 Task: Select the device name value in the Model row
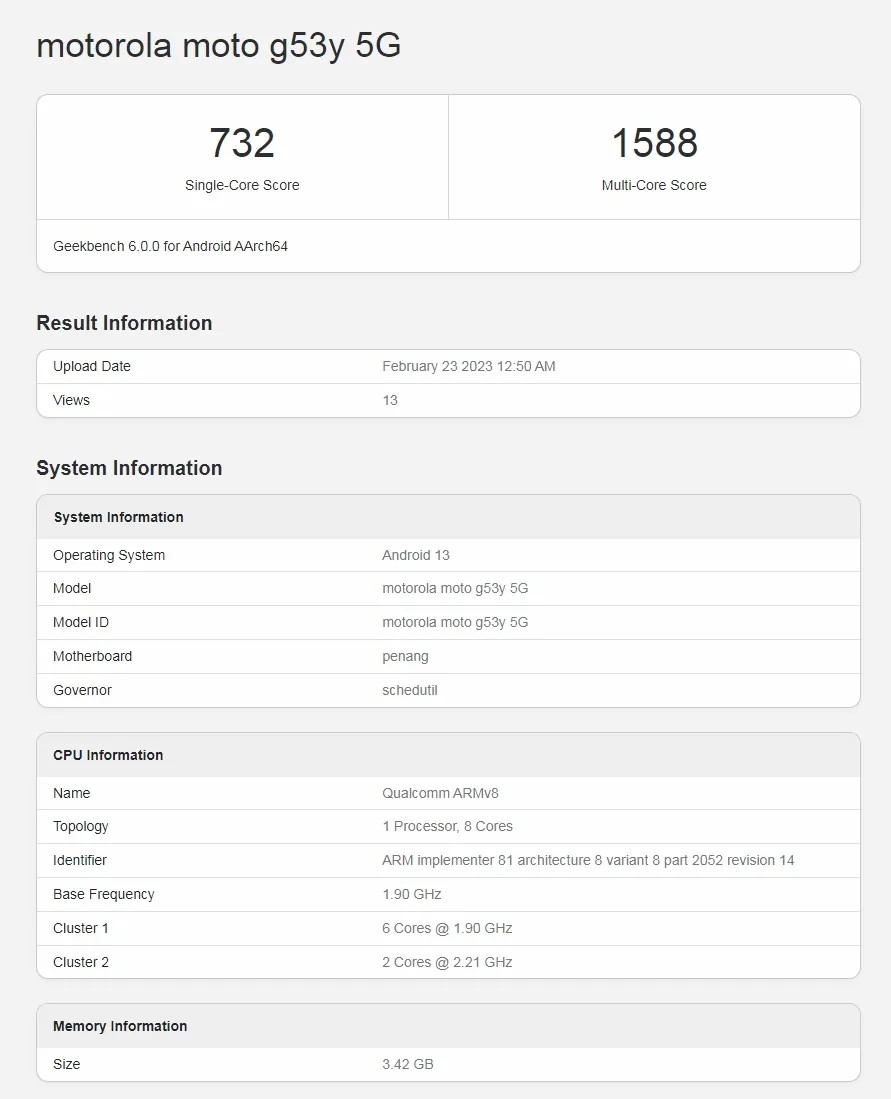455,589
